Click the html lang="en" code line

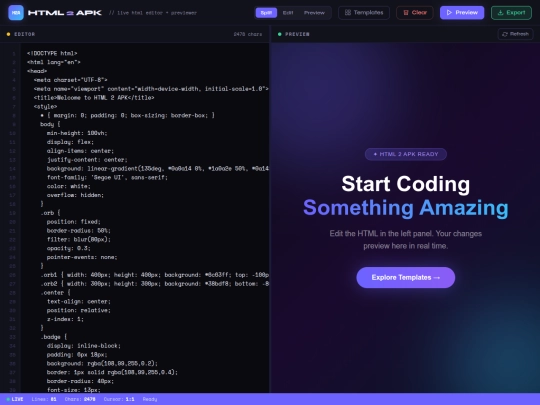click(x=53, y=62)
